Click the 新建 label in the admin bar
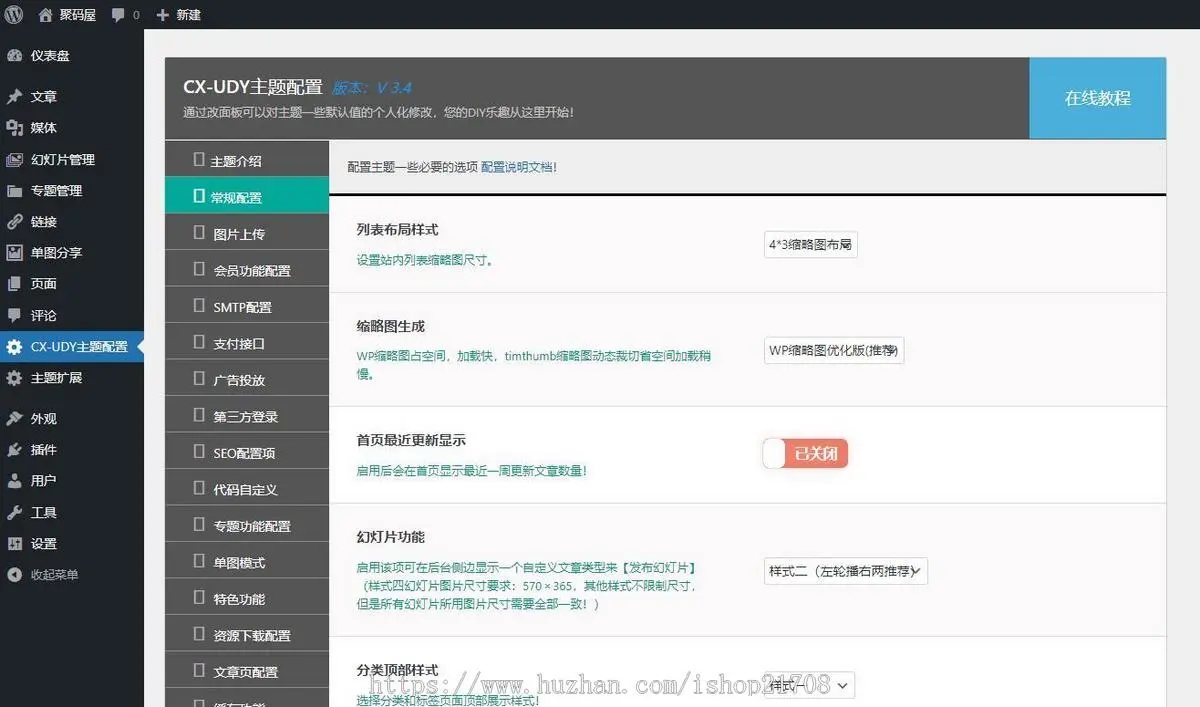 (188, 15)
